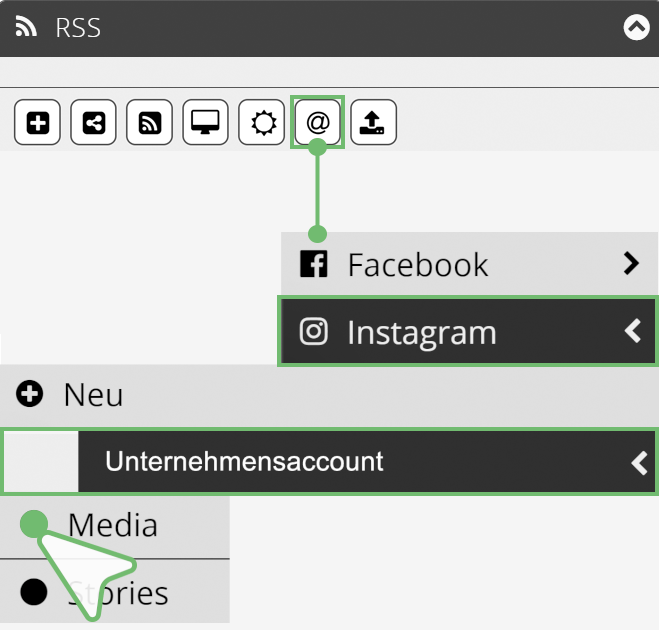Collapse the RSS panel with chevron
This screenshot has width=659, height=630.
coord(636,28)
